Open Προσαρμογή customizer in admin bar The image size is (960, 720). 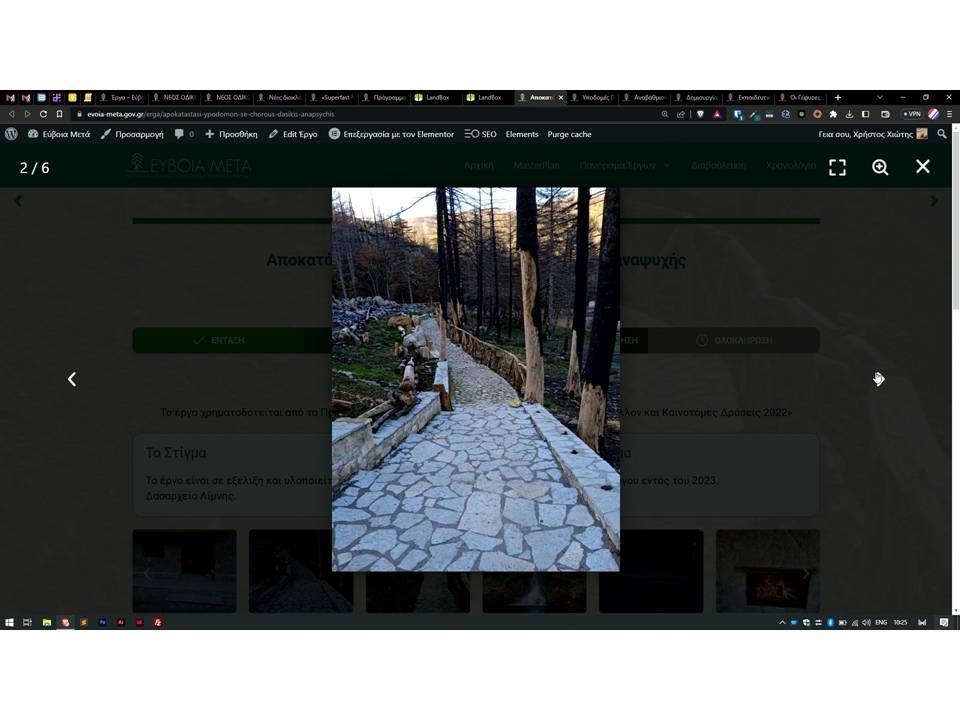click(132, 134)
